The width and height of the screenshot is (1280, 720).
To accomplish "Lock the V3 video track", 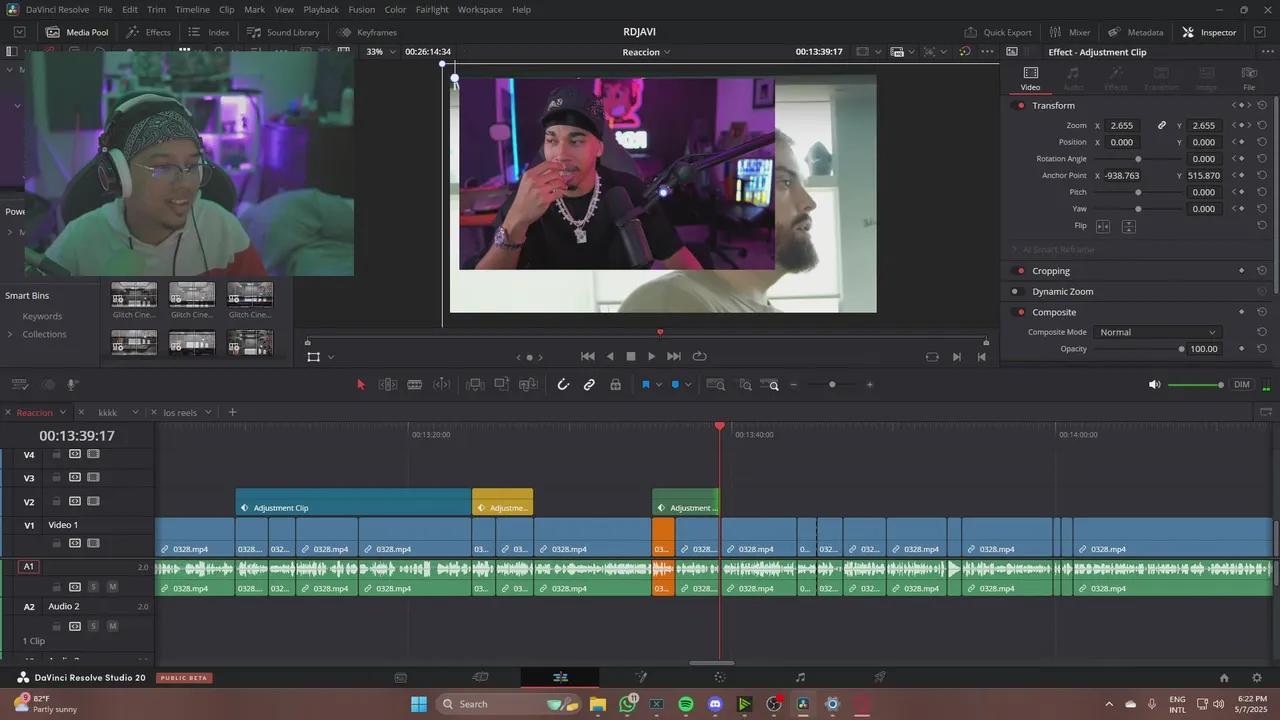I will coord(56,477).
